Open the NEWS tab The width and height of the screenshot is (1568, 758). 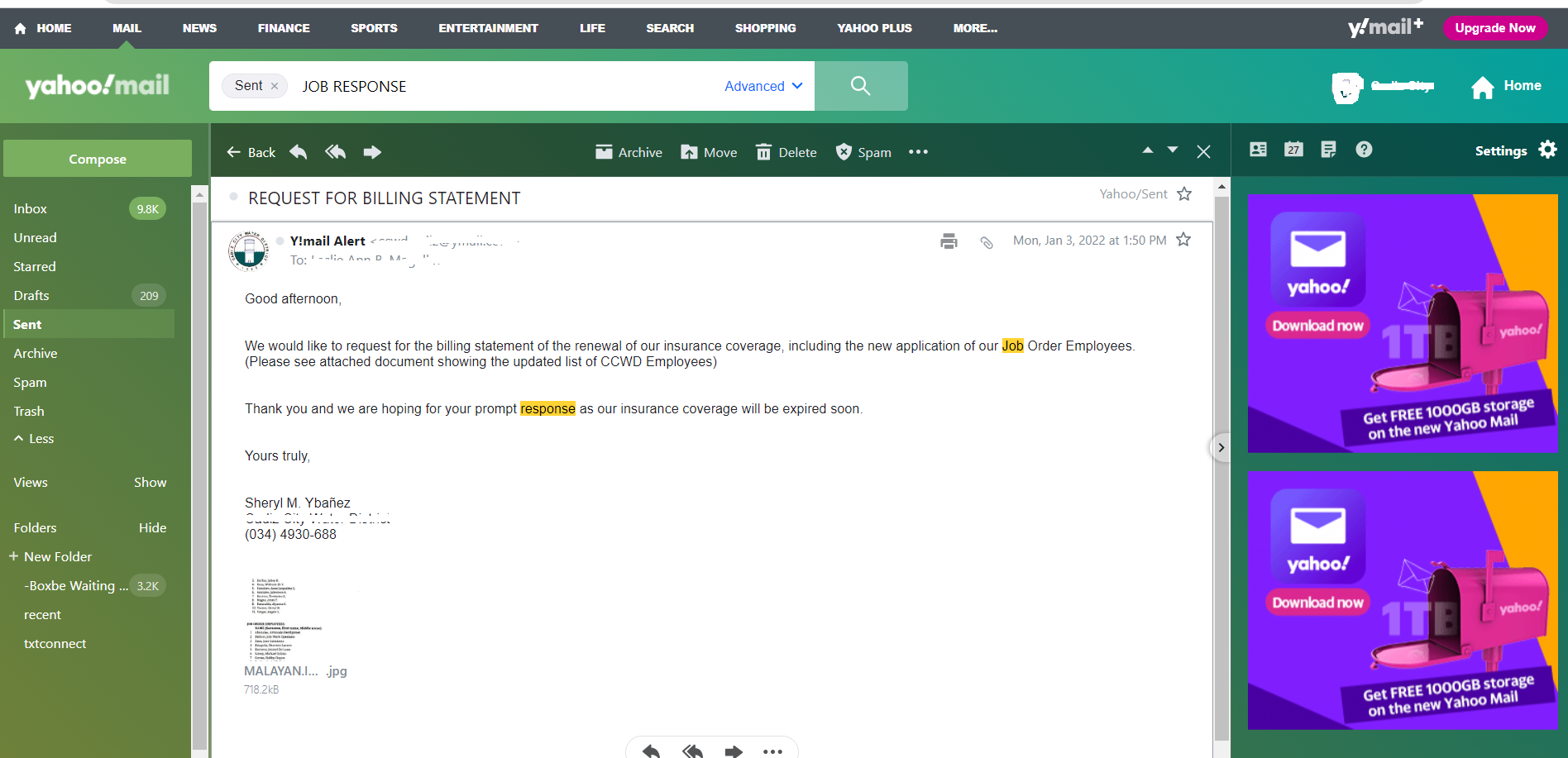point(199,28)
